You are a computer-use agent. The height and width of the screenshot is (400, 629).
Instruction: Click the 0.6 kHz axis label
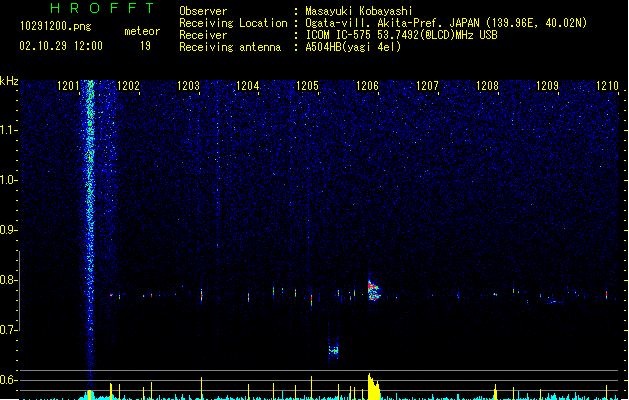9,380
